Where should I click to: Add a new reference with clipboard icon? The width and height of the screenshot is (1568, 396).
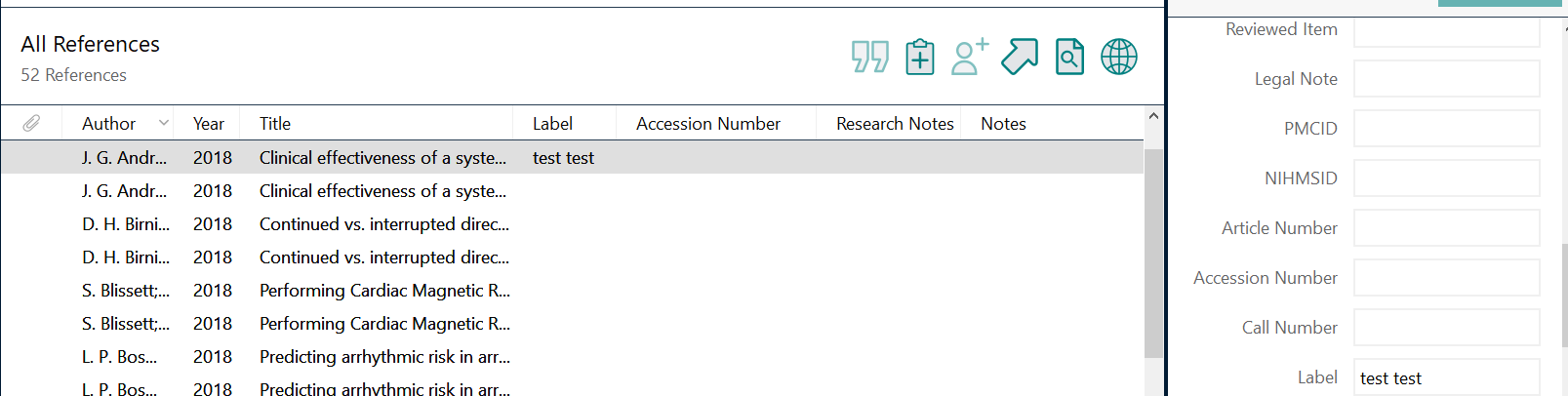tap(920, 57)
